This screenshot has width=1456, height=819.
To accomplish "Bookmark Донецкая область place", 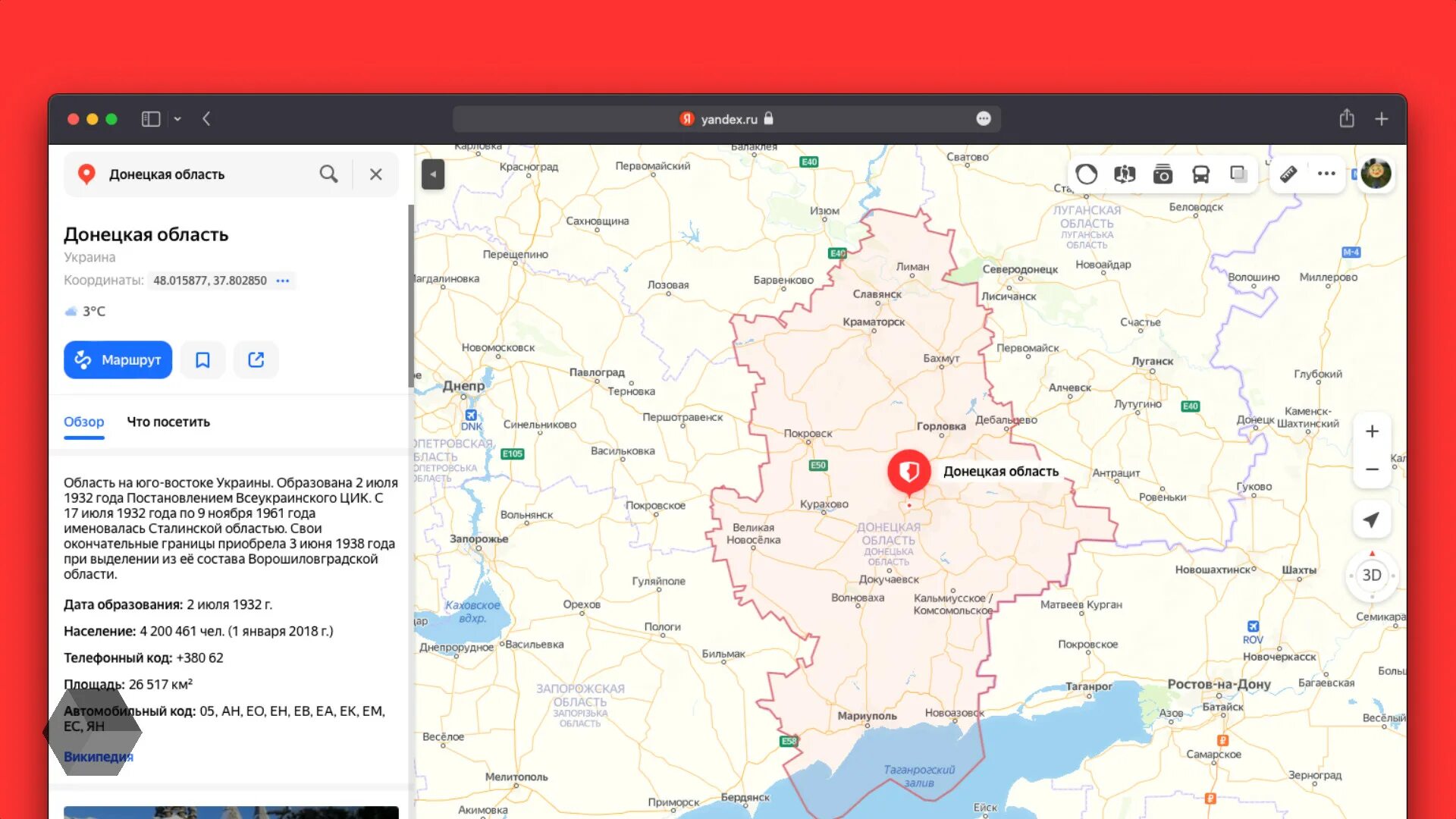I will click(202, 359).
